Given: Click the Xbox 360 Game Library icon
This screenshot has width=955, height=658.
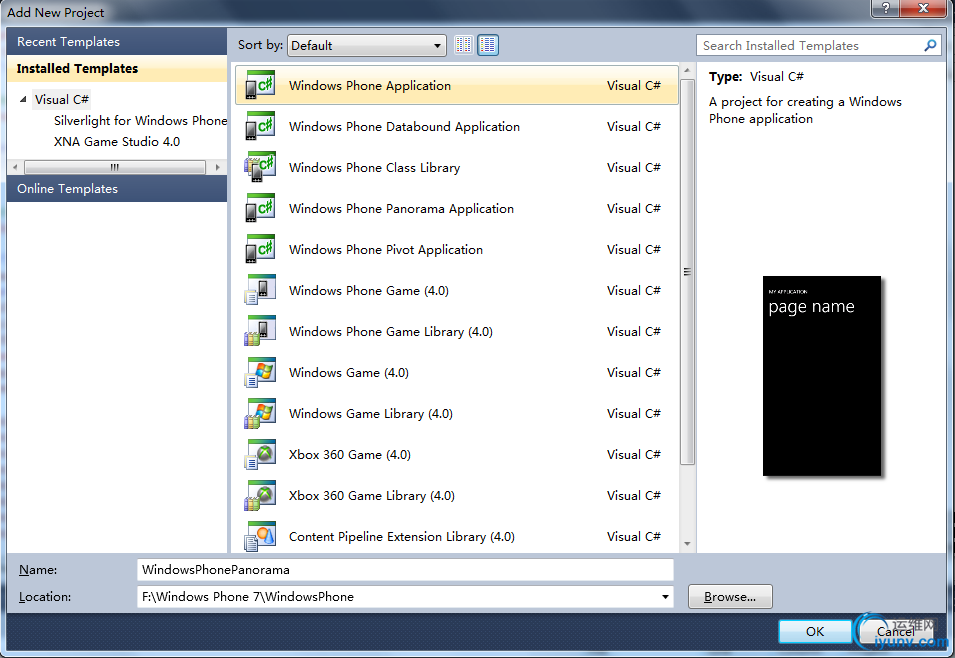Looking at the screenshot, I should (x=260, y=495).
